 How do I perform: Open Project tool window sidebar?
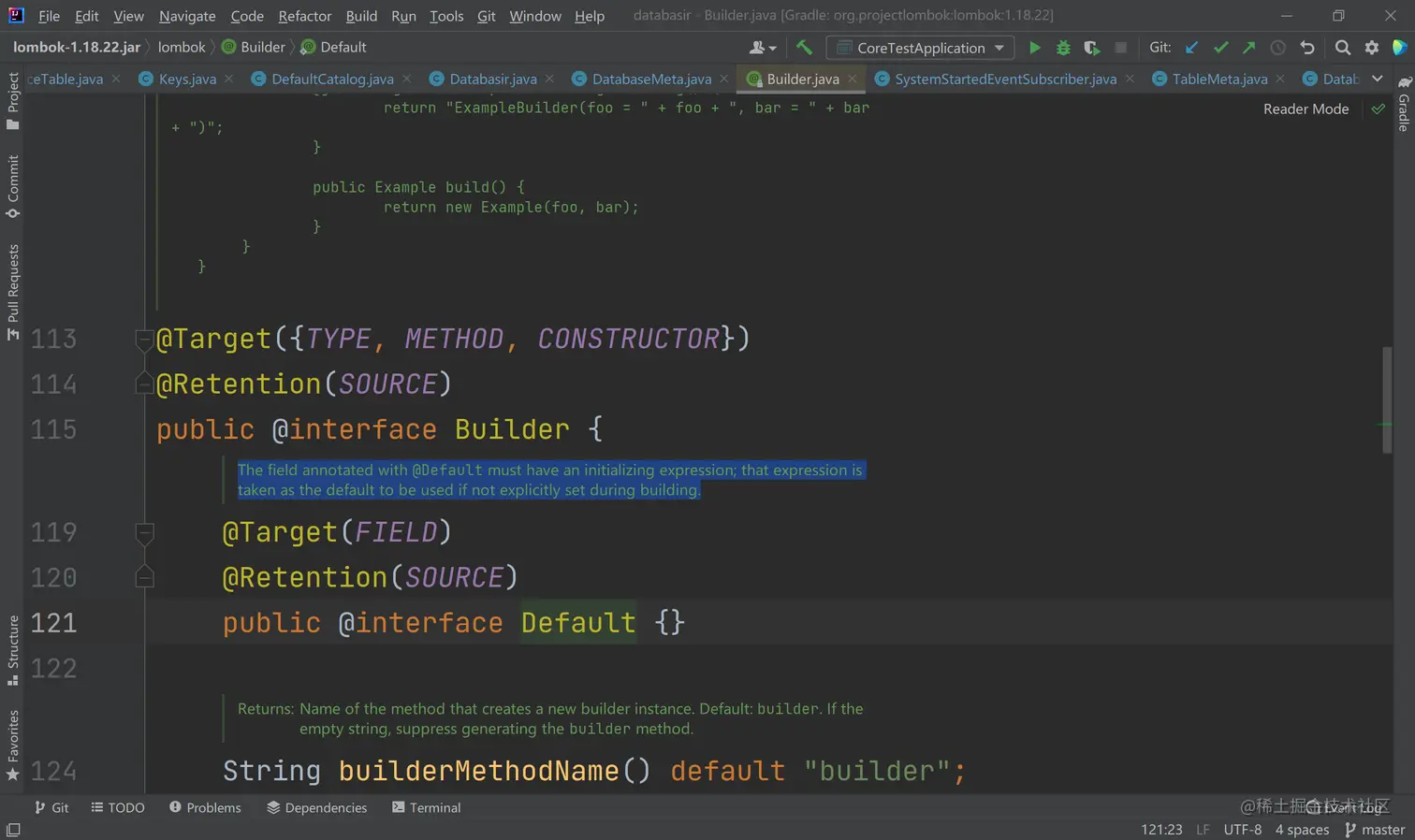pyautogui.click(x=12, y=101)
